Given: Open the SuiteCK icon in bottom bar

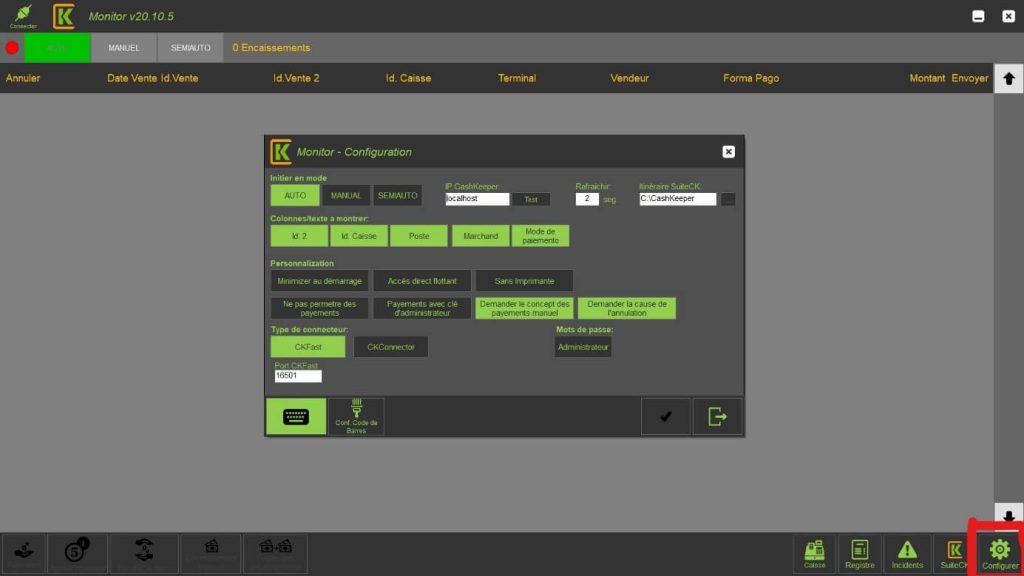Looking at the screenshot, I should (x=954, y=553).
